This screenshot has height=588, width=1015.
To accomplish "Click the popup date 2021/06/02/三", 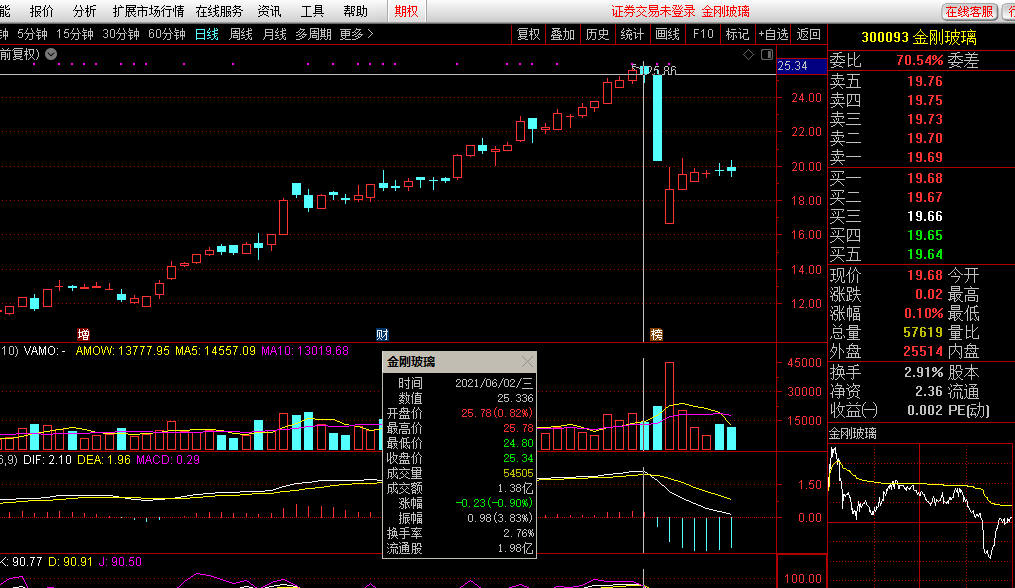I will pos(494,383).
